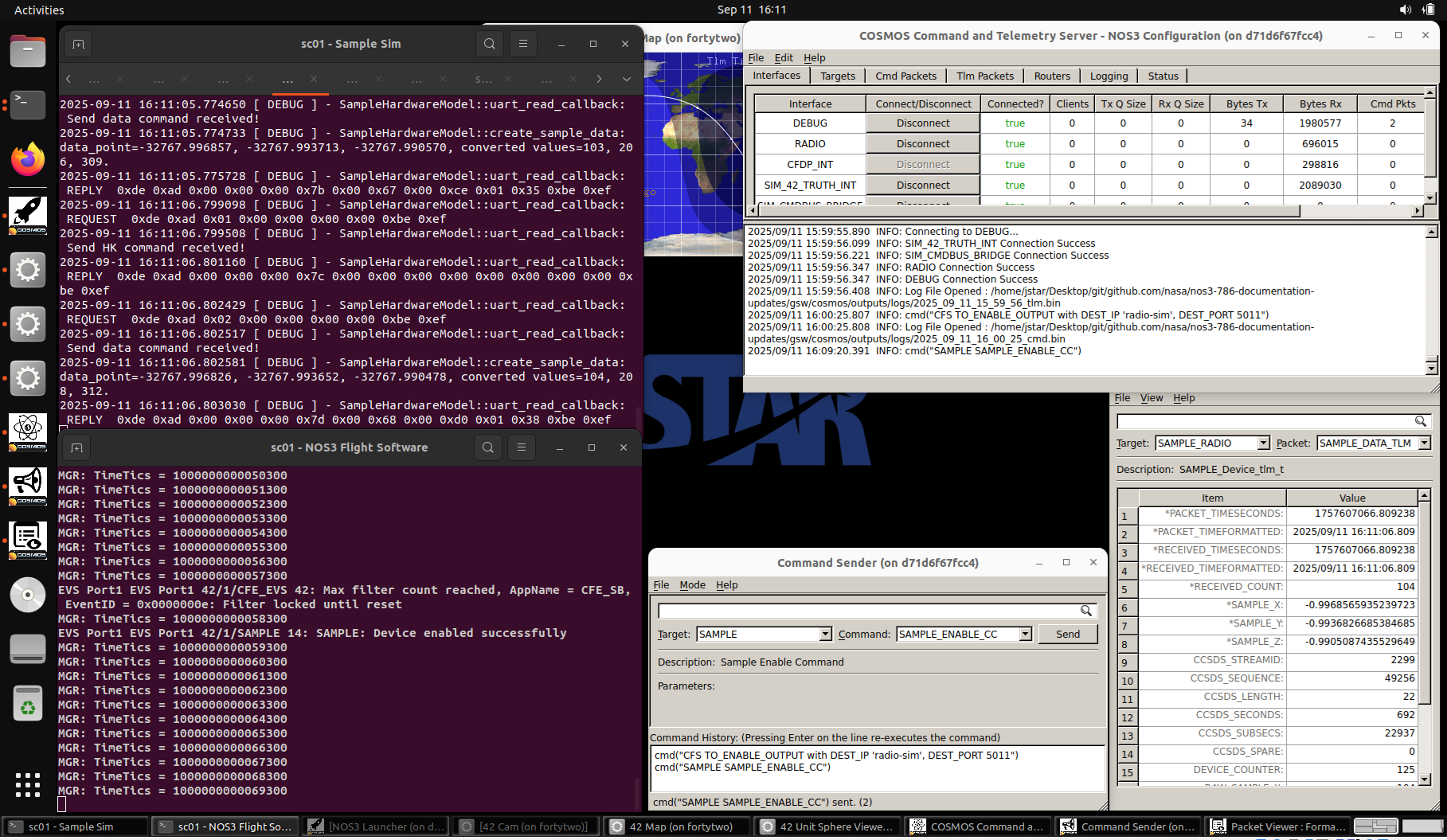
Task: Open search in the Sample Sim terminal
Action: tap(490, 44)
